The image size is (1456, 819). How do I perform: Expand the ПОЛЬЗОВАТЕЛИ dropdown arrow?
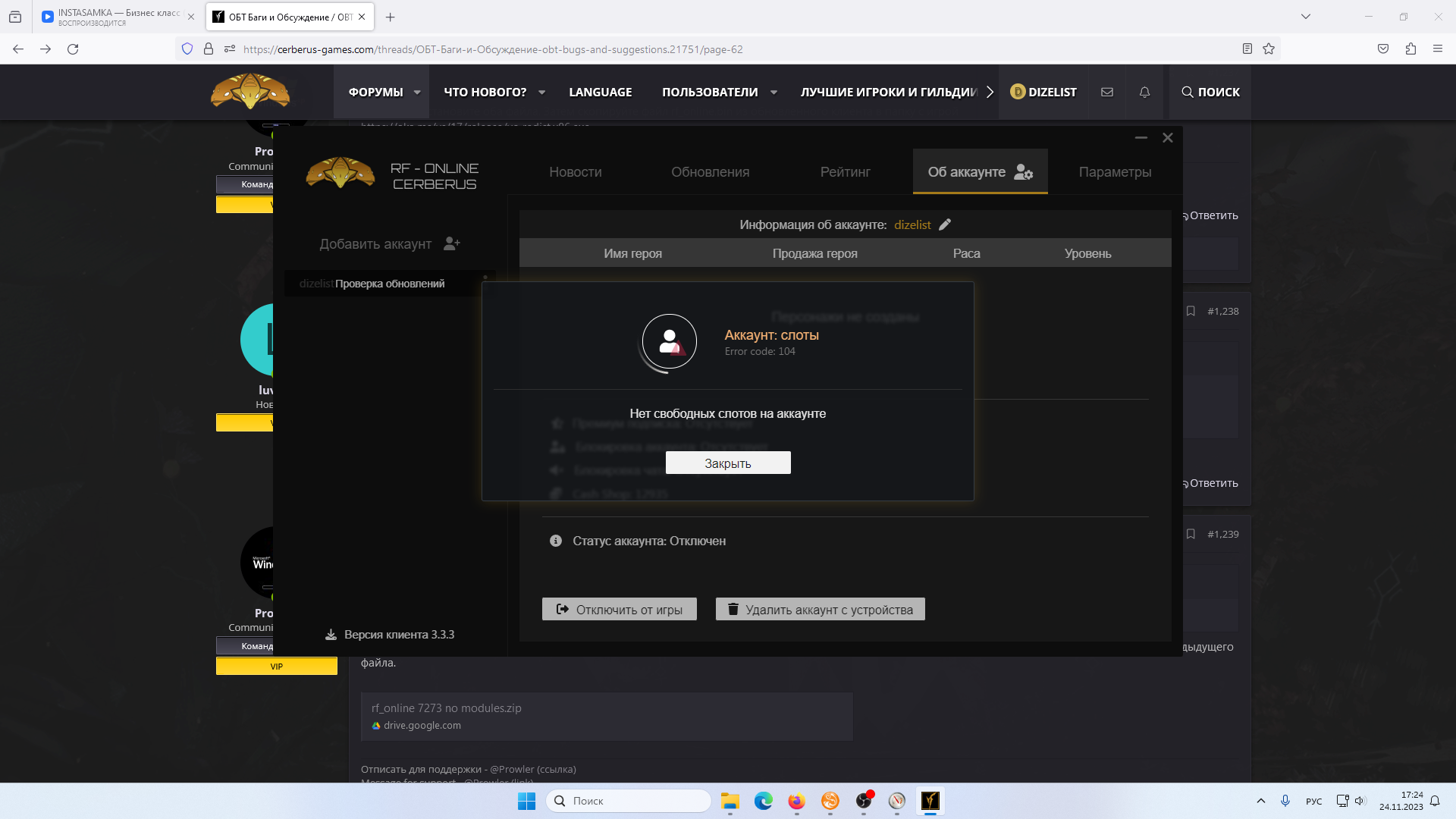(x=774, y=93)
